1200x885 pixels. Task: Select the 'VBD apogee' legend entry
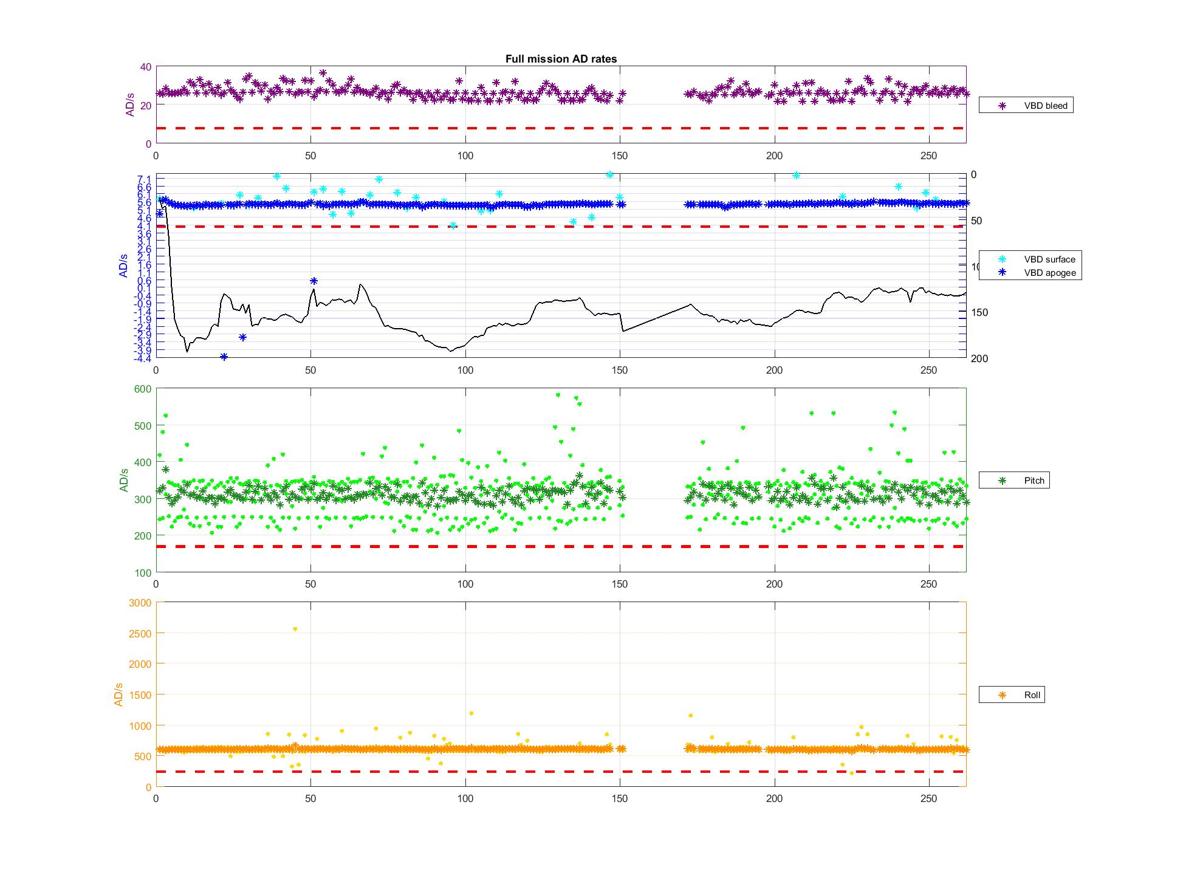[x=1051, y=272]
